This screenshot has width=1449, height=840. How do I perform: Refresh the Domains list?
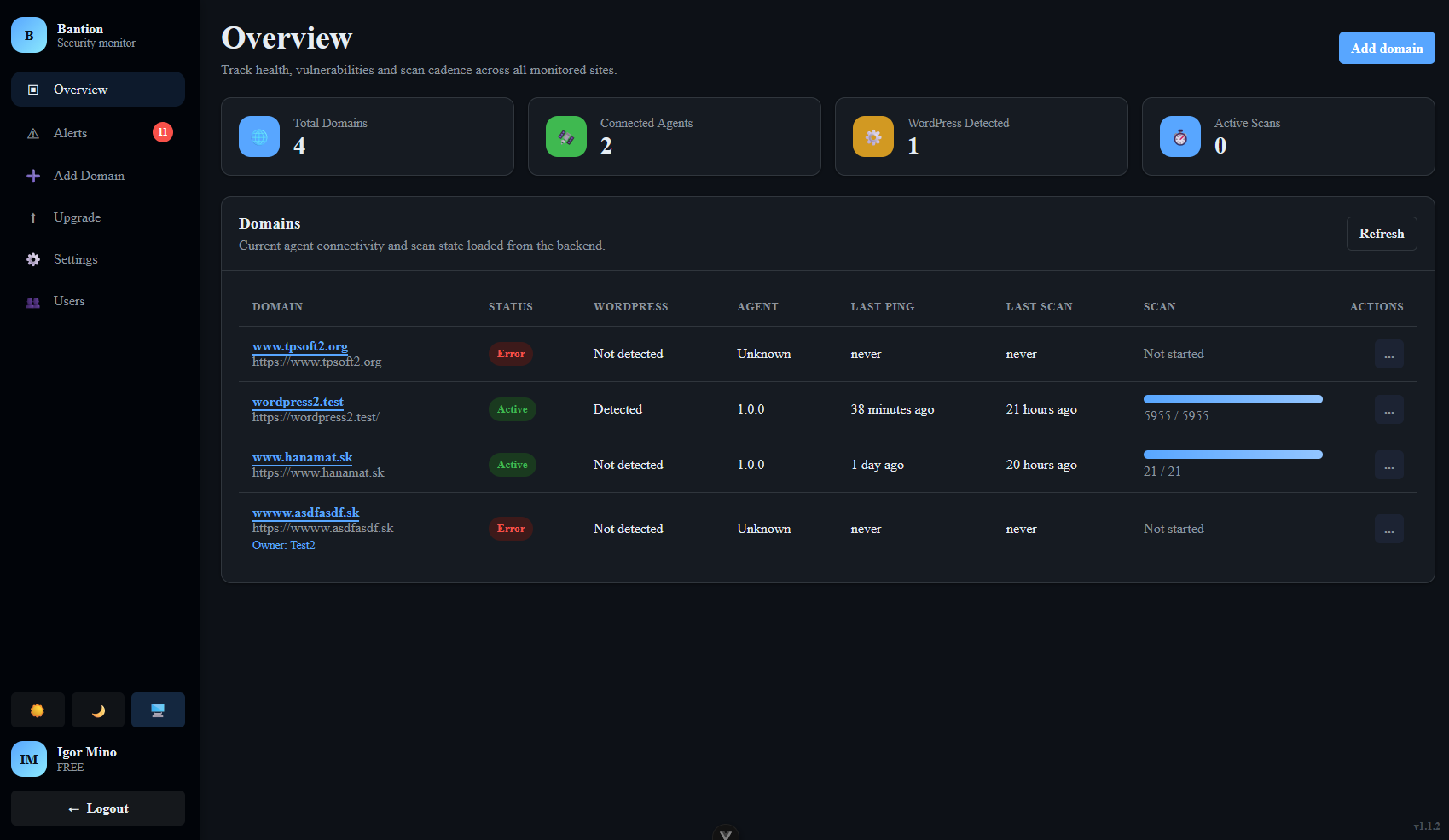point(1382,234)
